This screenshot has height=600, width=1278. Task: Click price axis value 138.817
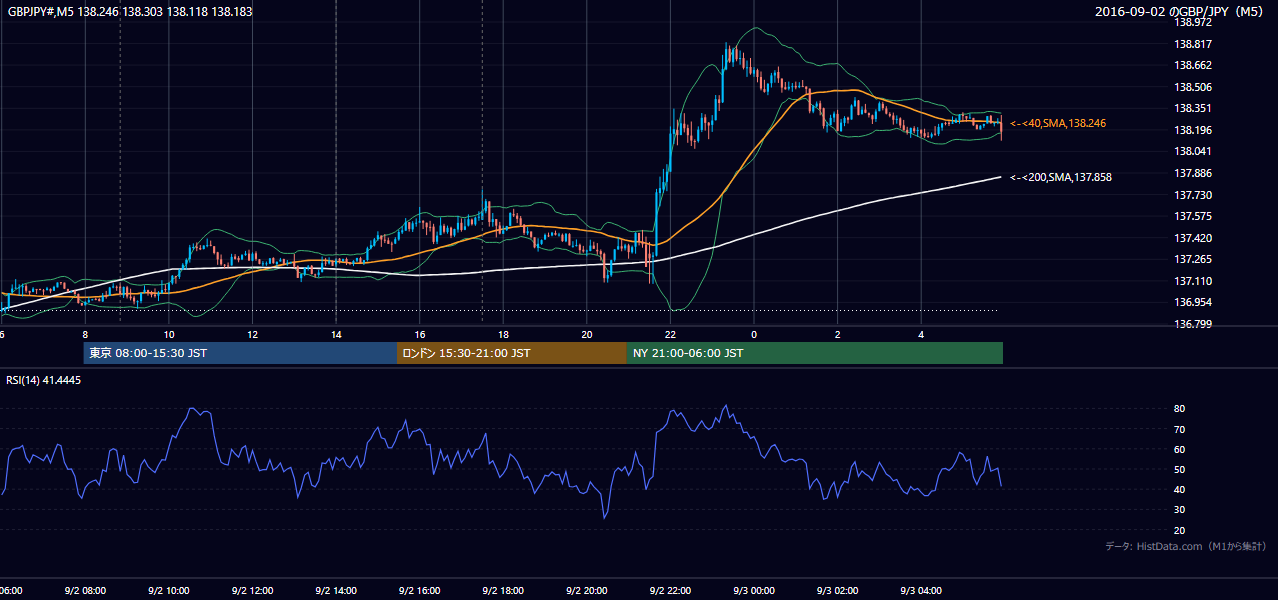(x=1195, y=44)
